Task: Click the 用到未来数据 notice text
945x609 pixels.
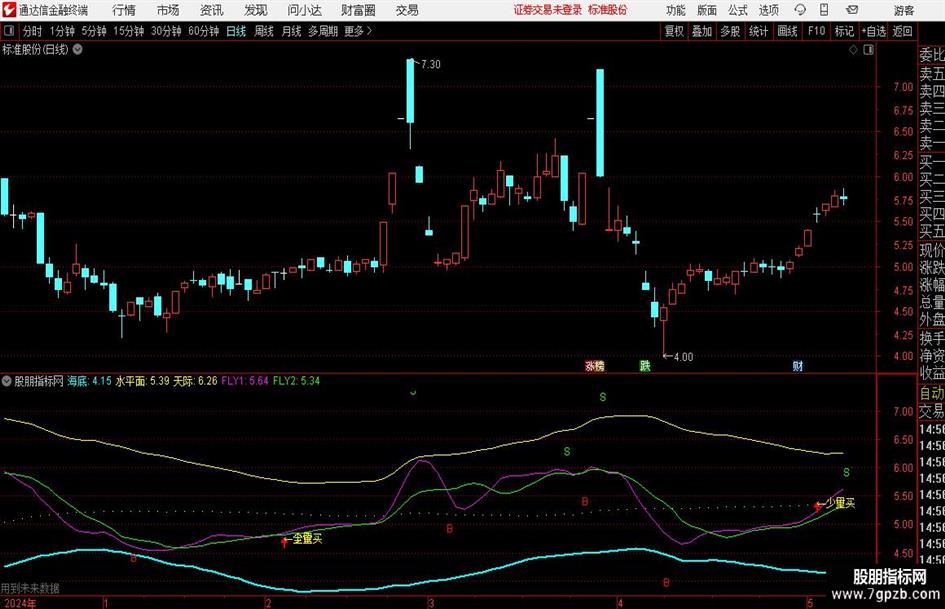Action: pos(30,588)
